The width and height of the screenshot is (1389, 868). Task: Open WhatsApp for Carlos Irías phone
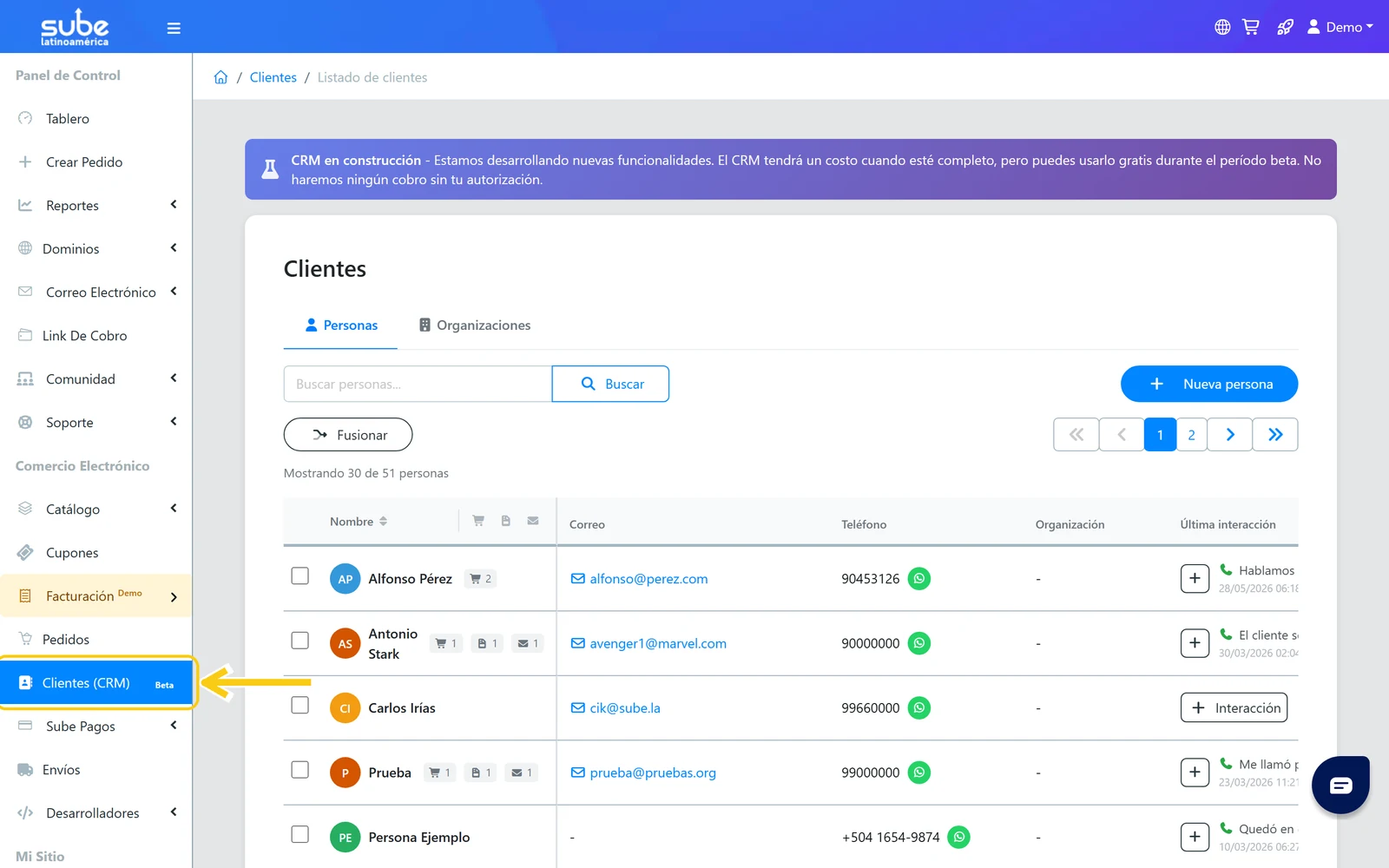pyautogui.click(x=919, y=707)
